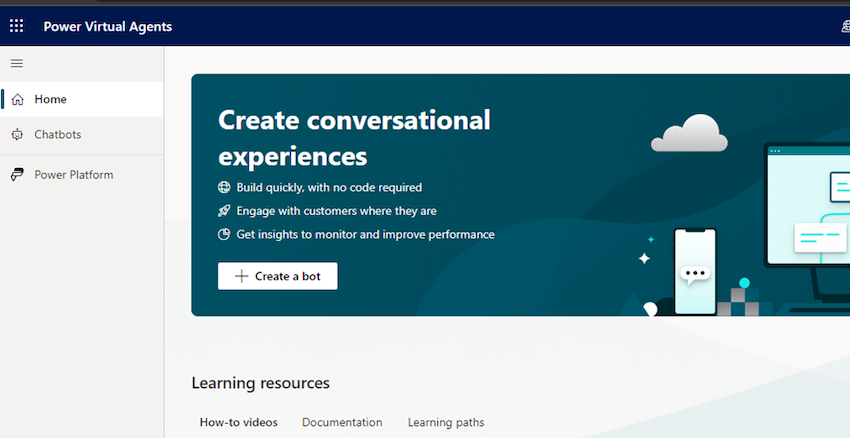Viewport: 850px width, 438px height.
Task: Click the Home house icon in sidebar
Action: [17, 99]
